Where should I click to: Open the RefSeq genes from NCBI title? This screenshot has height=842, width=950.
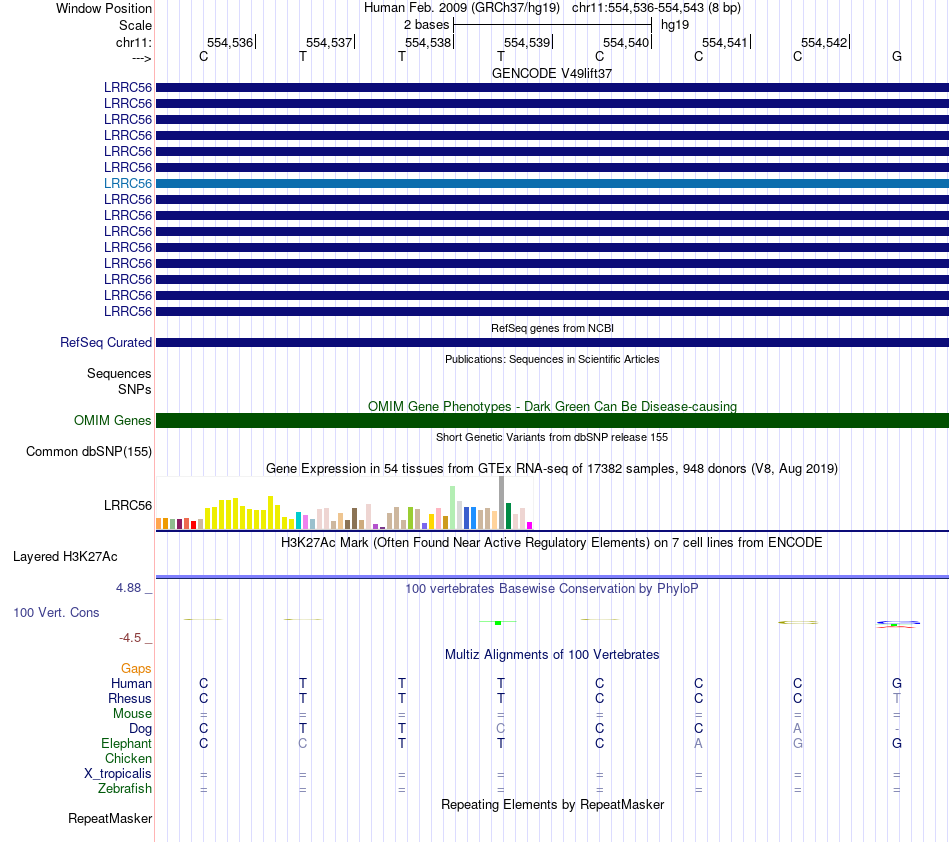[552, 328]
